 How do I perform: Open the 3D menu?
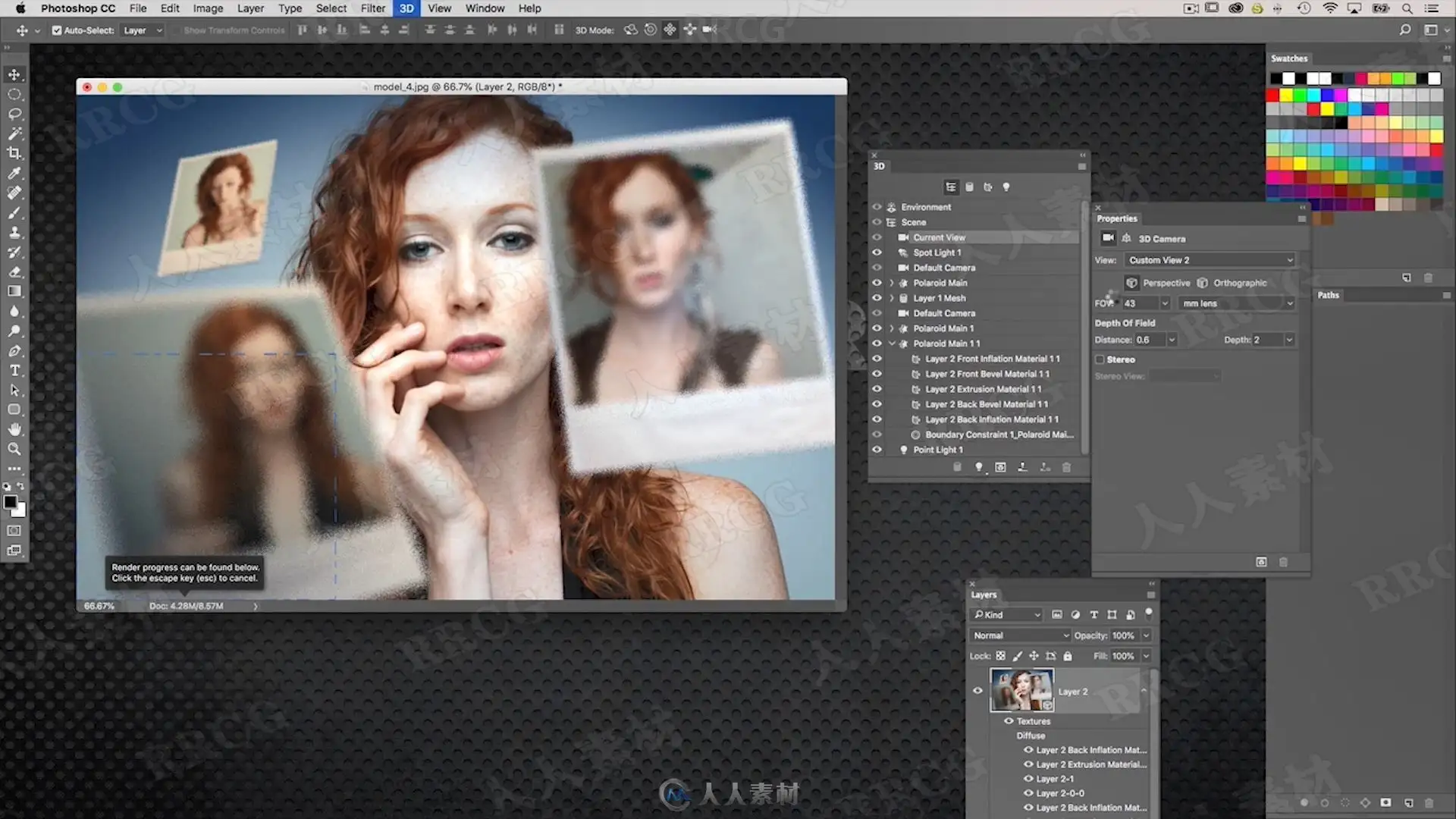coord(406,8)
